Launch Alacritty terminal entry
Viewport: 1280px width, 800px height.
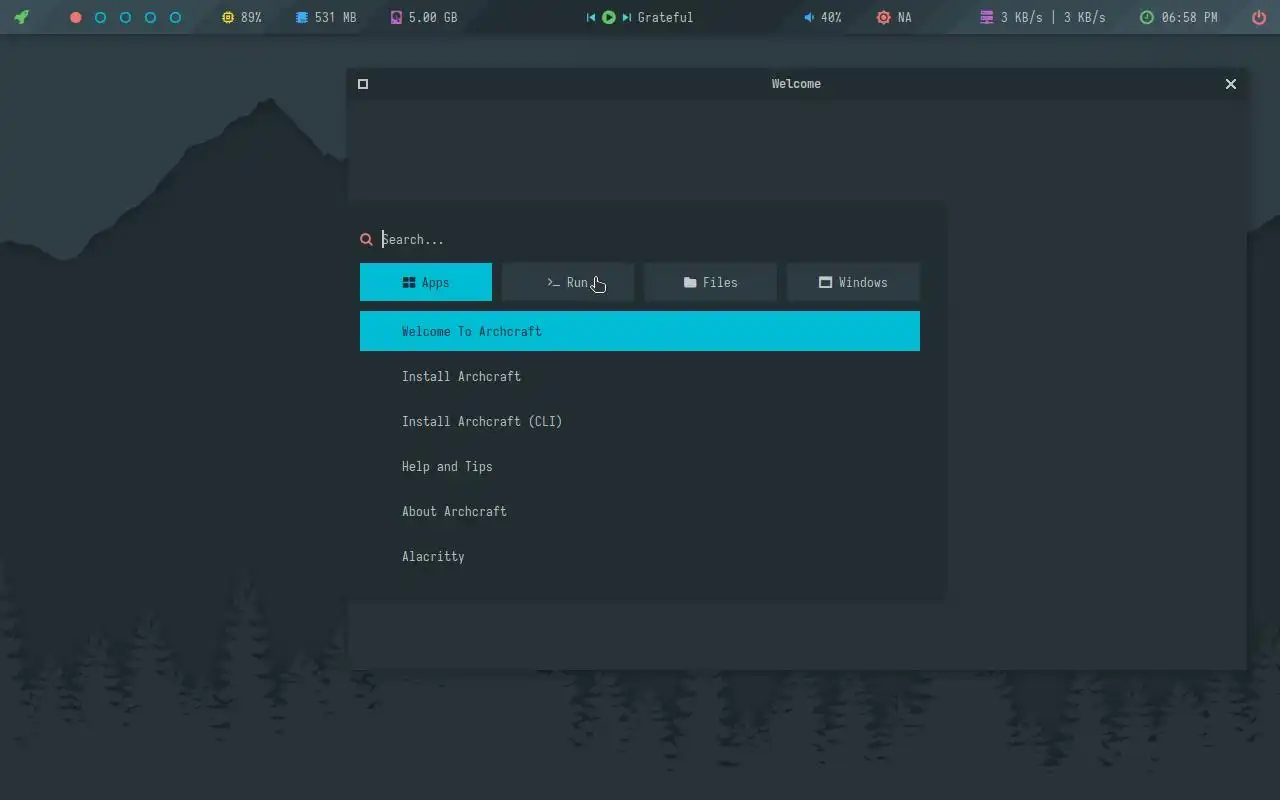point(640,556)
